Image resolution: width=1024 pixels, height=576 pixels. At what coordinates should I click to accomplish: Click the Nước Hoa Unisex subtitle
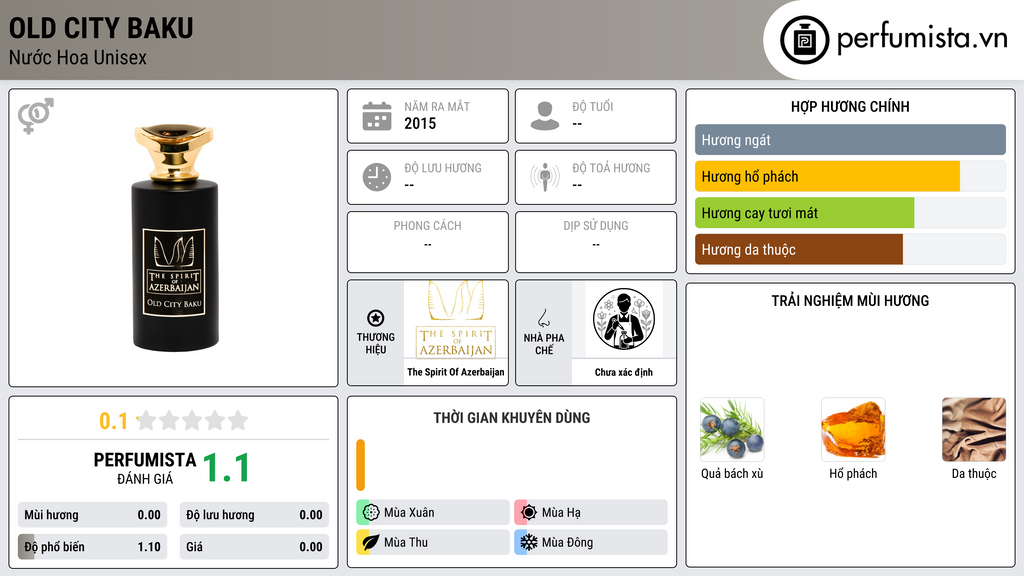tap(78, 57)
